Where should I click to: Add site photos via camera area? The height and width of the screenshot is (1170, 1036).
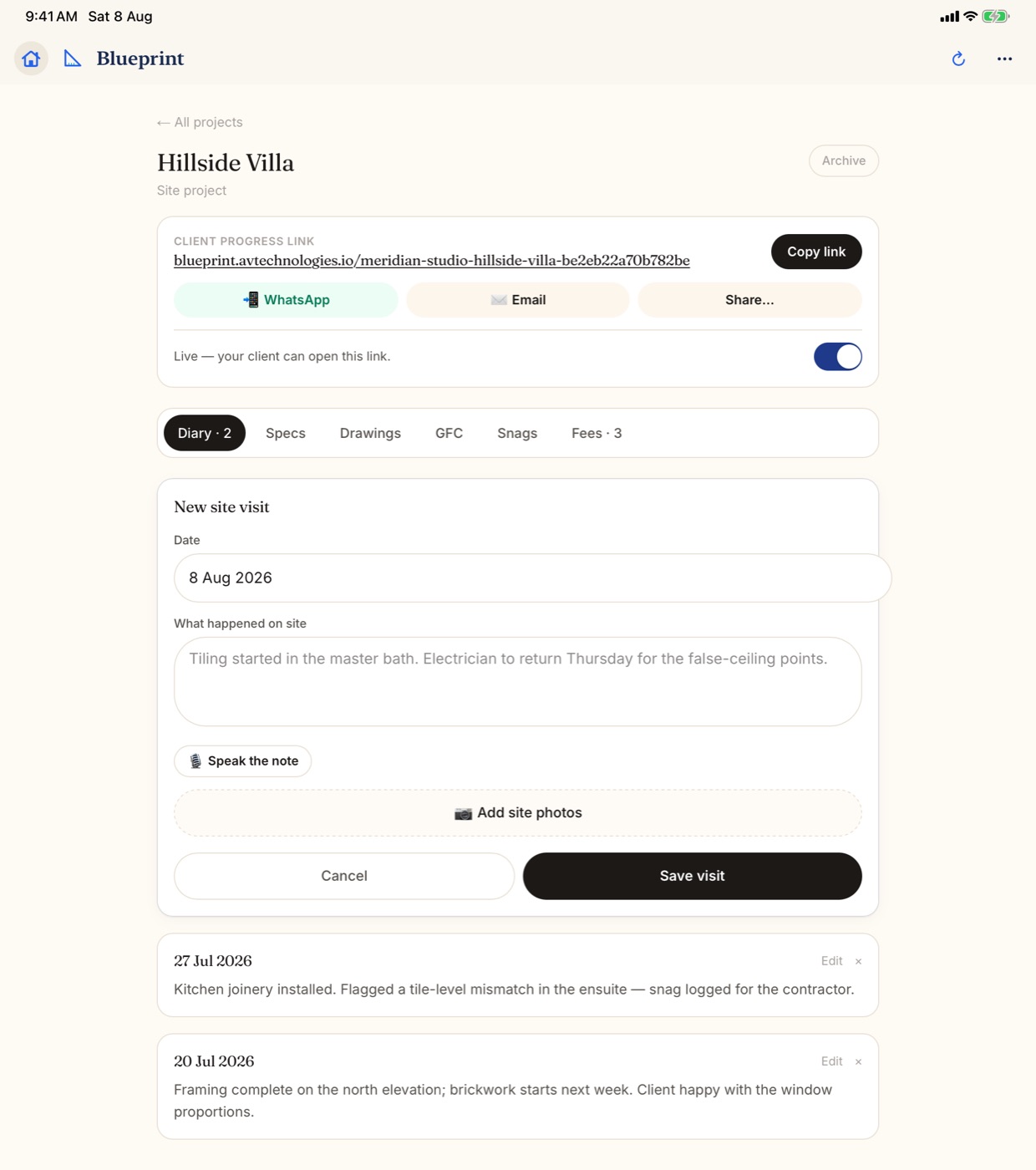(x=518, y=812)
